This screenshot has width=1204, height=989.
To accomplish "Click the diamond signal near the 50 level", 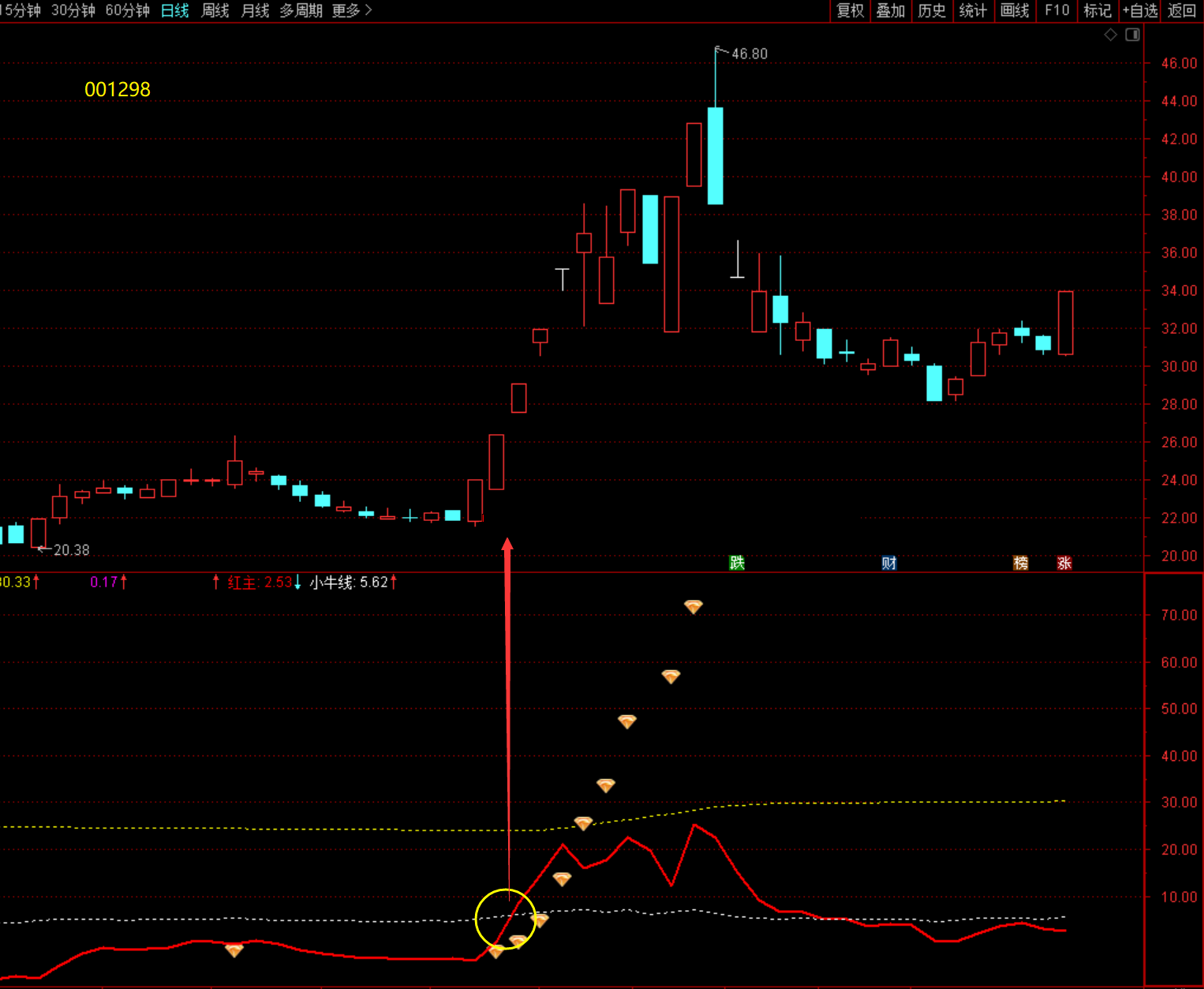I will pyautogui.click(x=627, y=721).
